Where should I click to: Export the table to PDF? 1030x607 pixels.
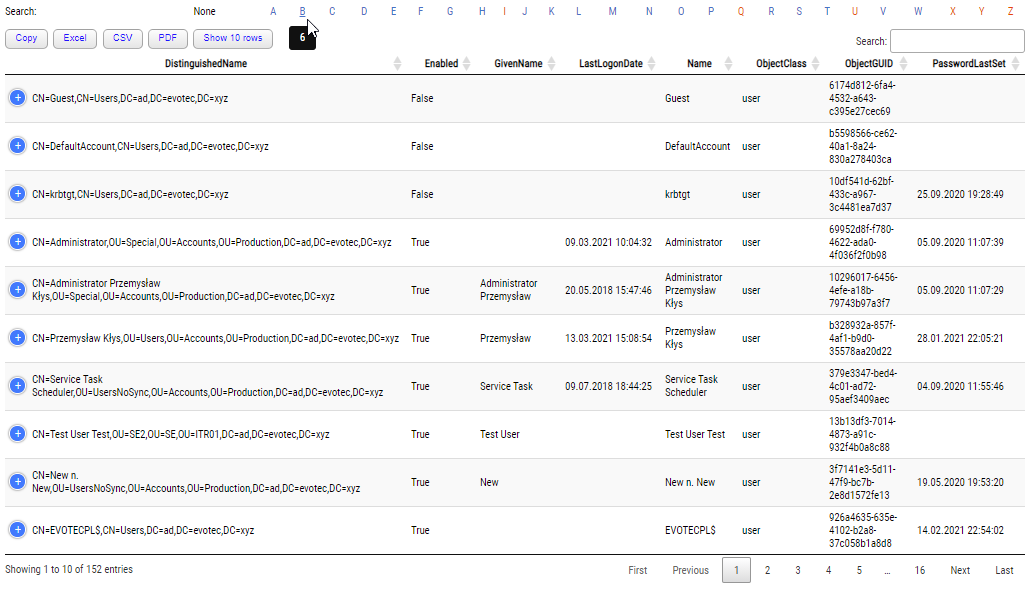coord(166,38)
